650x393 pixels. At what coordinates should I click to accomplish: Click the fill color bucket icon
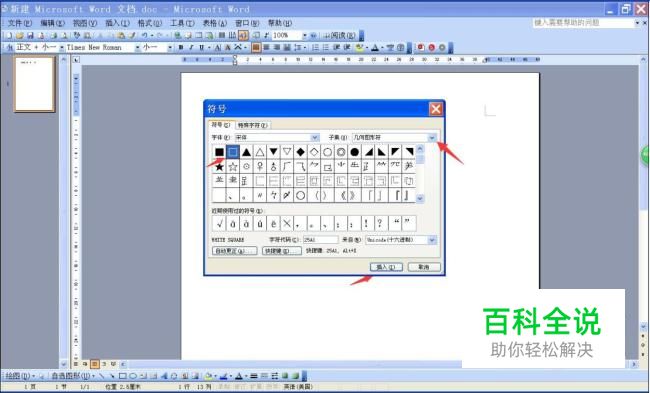208,376
